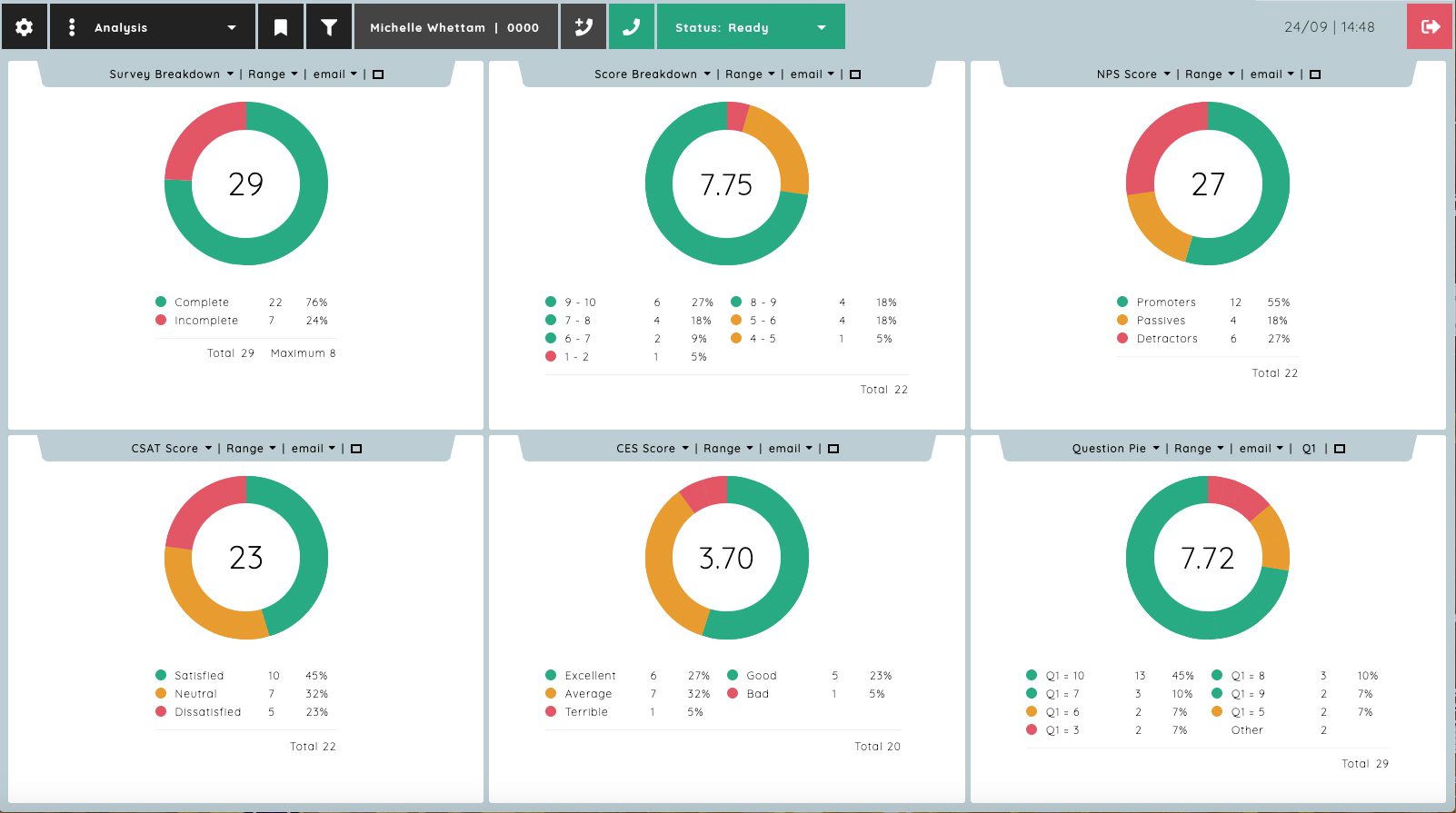Toggle the square checkbox in NPS Score header
Image resolution: width=1456 pixels, height=813 pixels.
click(x=1315, y=74)
